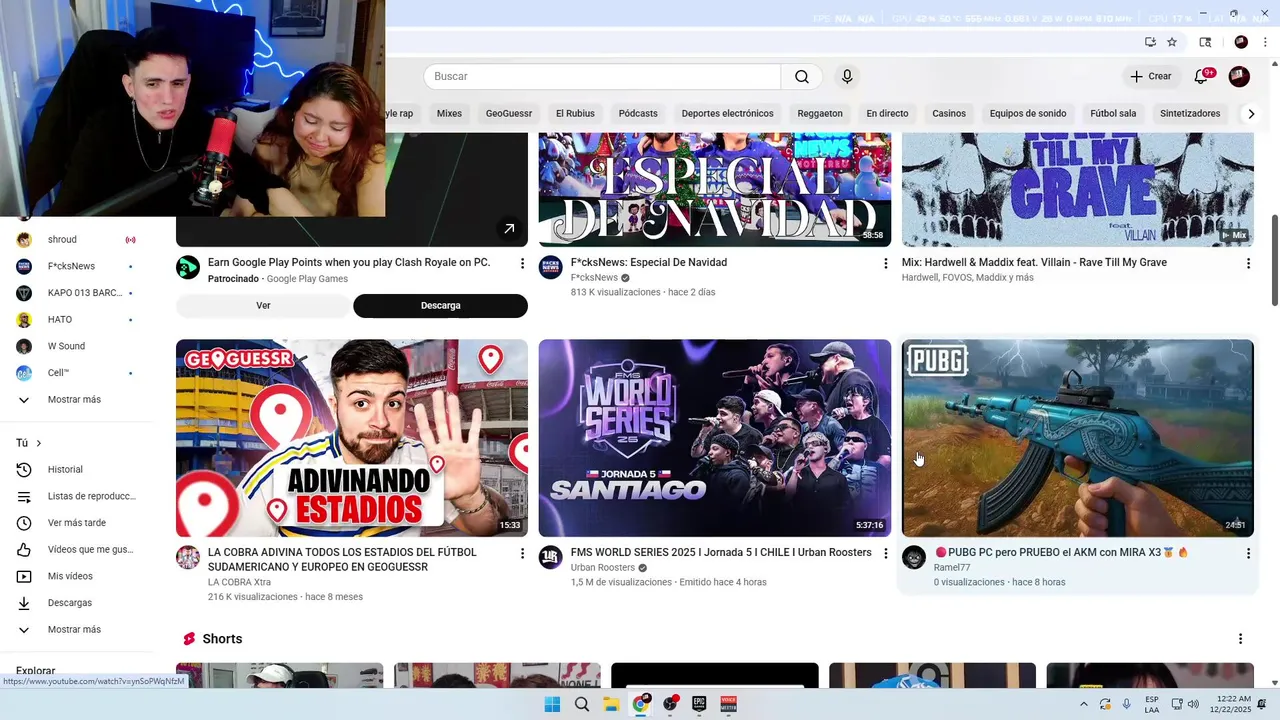
Task: Expand subscriptions with Mostrar más below Cell
Action: click(x=75, y=400)
